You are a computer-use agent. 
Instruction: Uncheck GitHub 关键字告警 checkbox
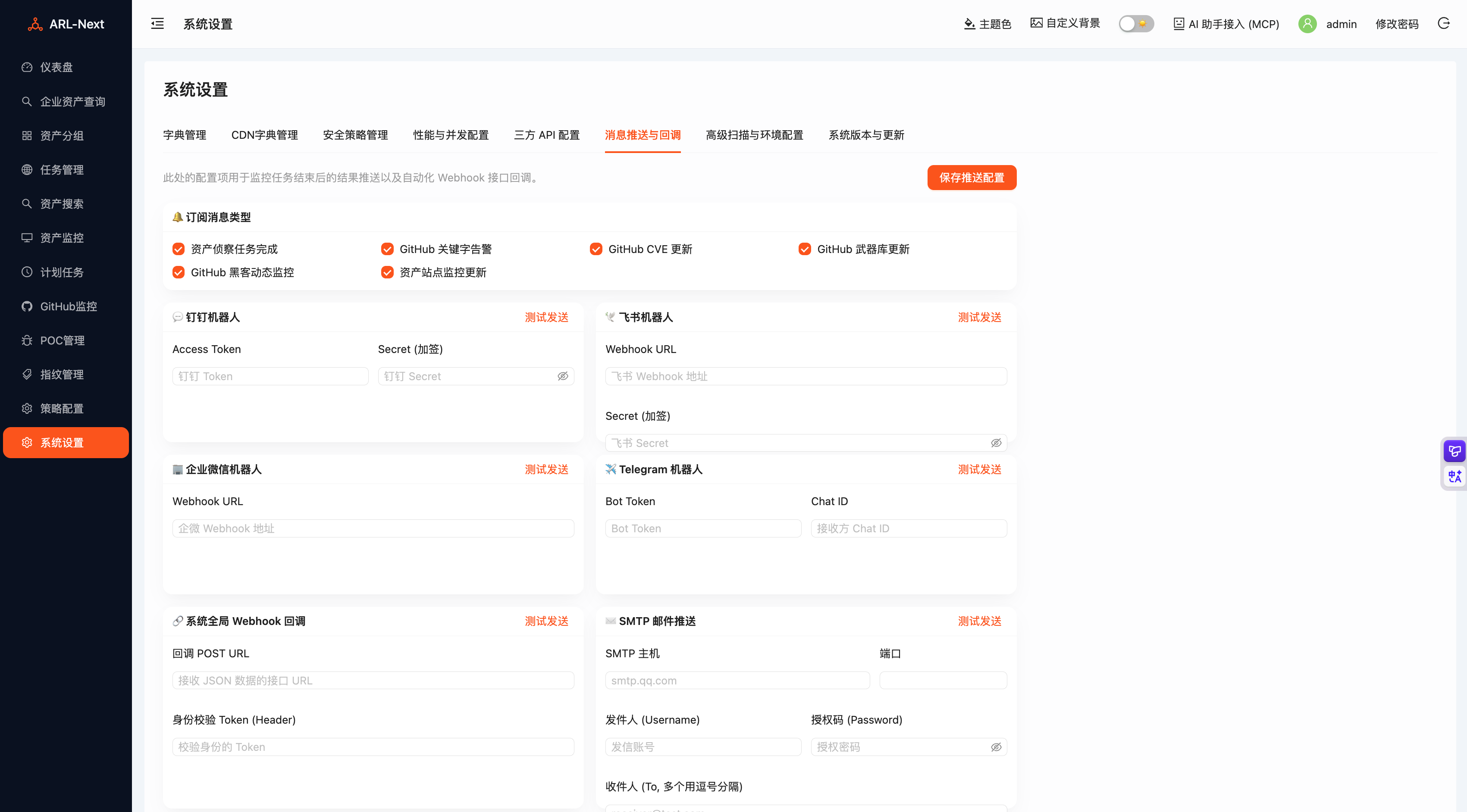[387, 249]
